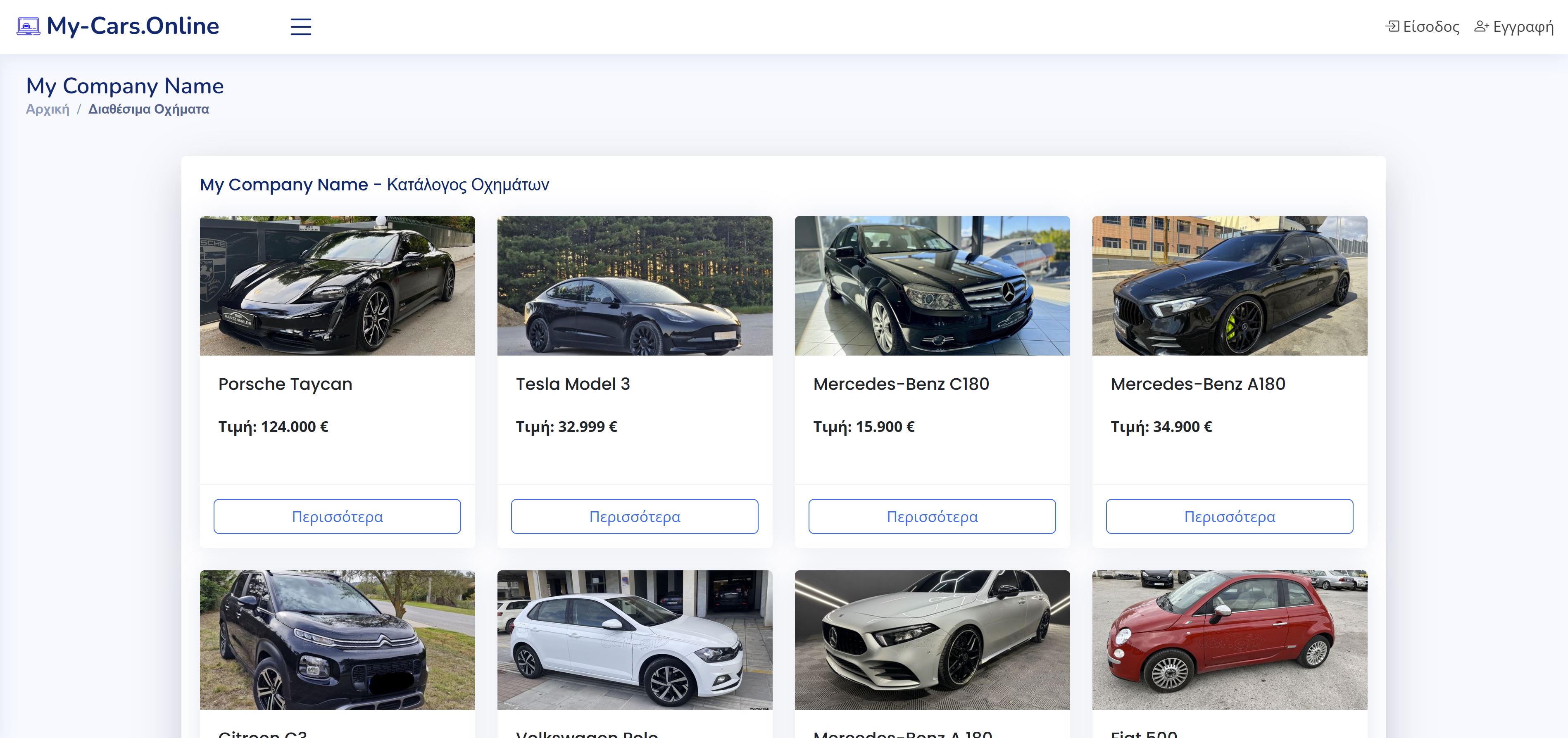Click the My-Cars.Online laptop logo icon
The image size is (1568, 738).
[x=28, y=26]
